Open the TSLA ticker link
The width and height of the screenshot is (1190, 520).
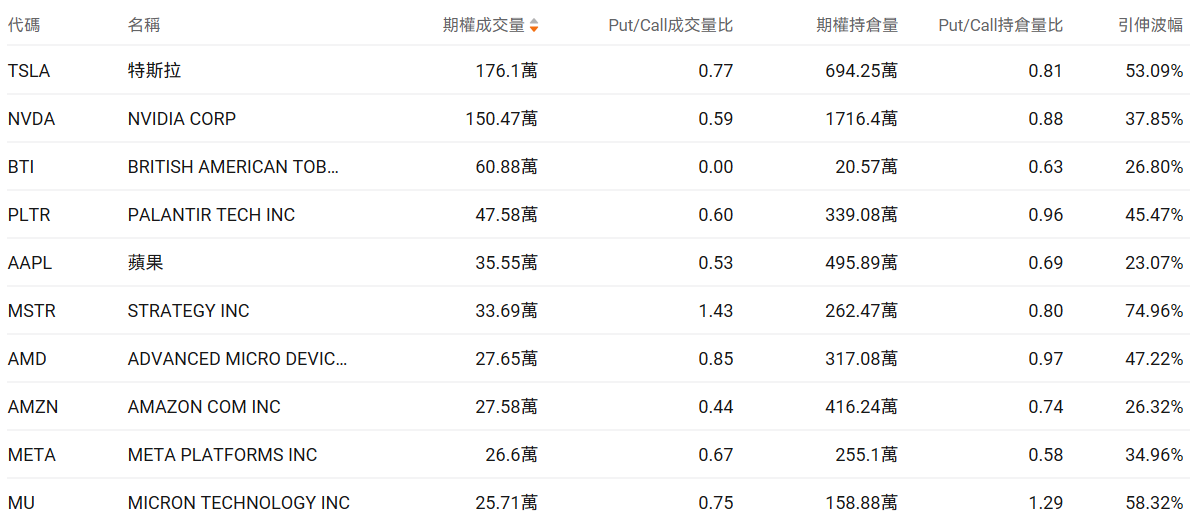pyautogui.click(x=29, y=71)
